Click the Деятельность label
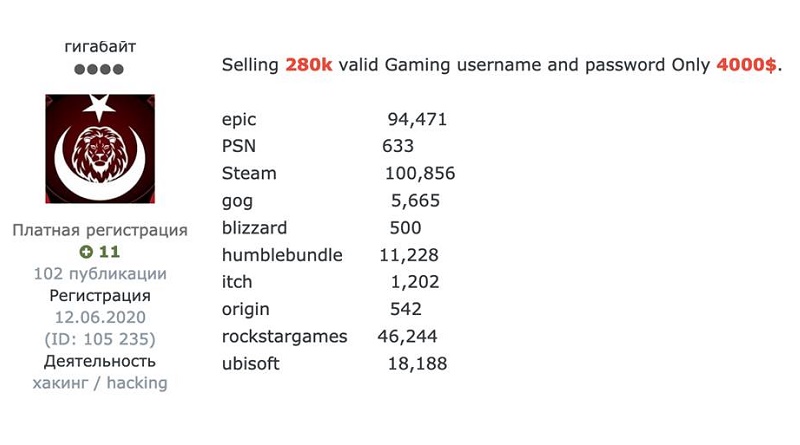The width and height of the screenshot is (800, 445). click(x=100, y=361)
